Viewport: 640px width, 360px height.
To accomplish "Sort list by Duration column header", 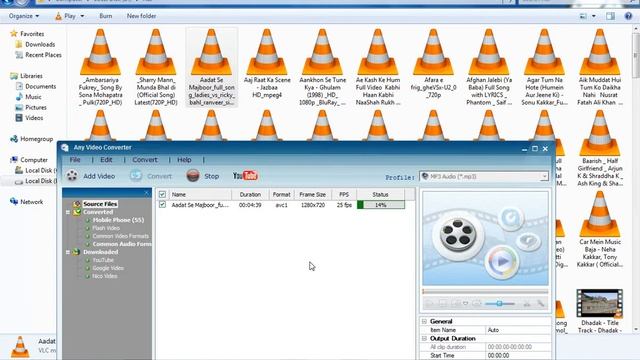I will (x=250, y=195).
